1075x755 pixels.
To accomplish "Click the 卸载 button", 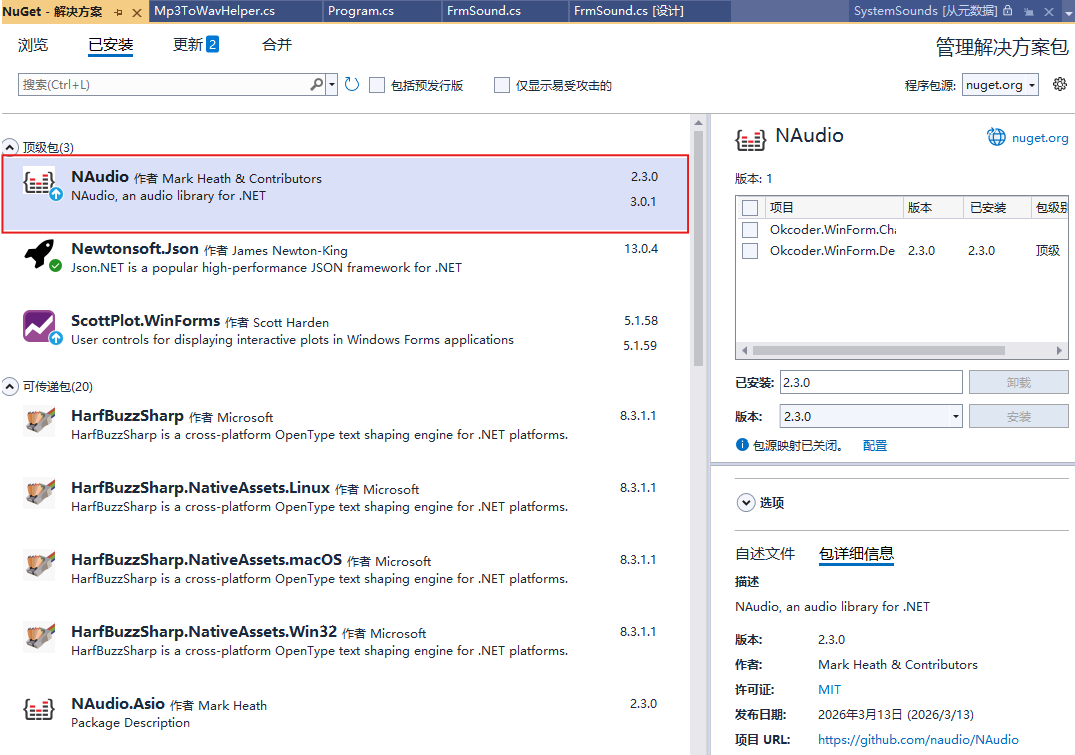I will point(1018,383).
